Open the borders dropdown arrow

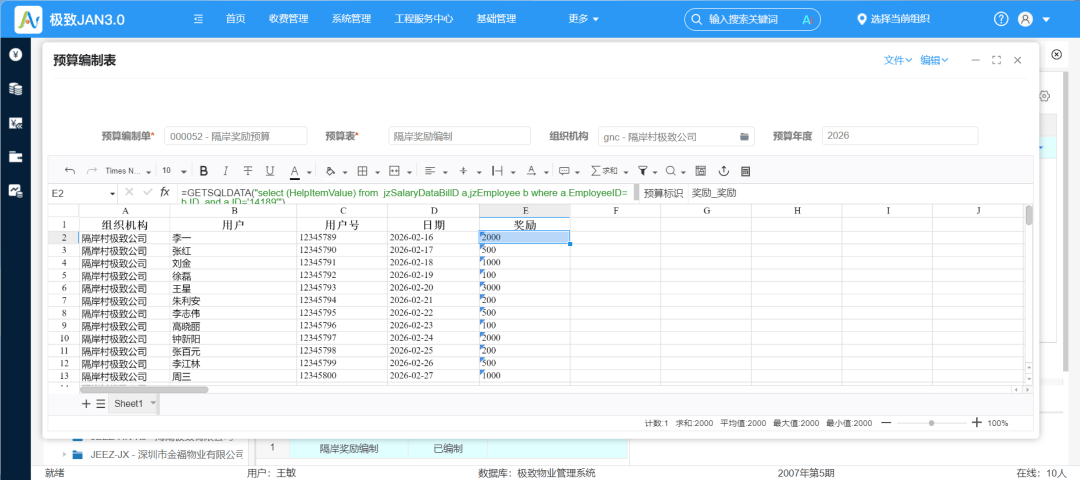[377, 171]
